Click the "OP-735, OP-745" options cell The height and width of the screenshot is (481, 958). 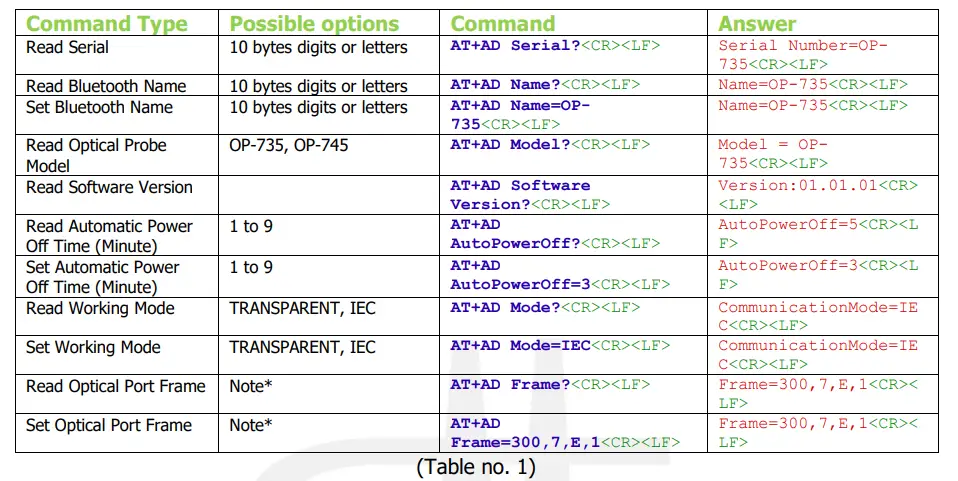pos(288,145)
